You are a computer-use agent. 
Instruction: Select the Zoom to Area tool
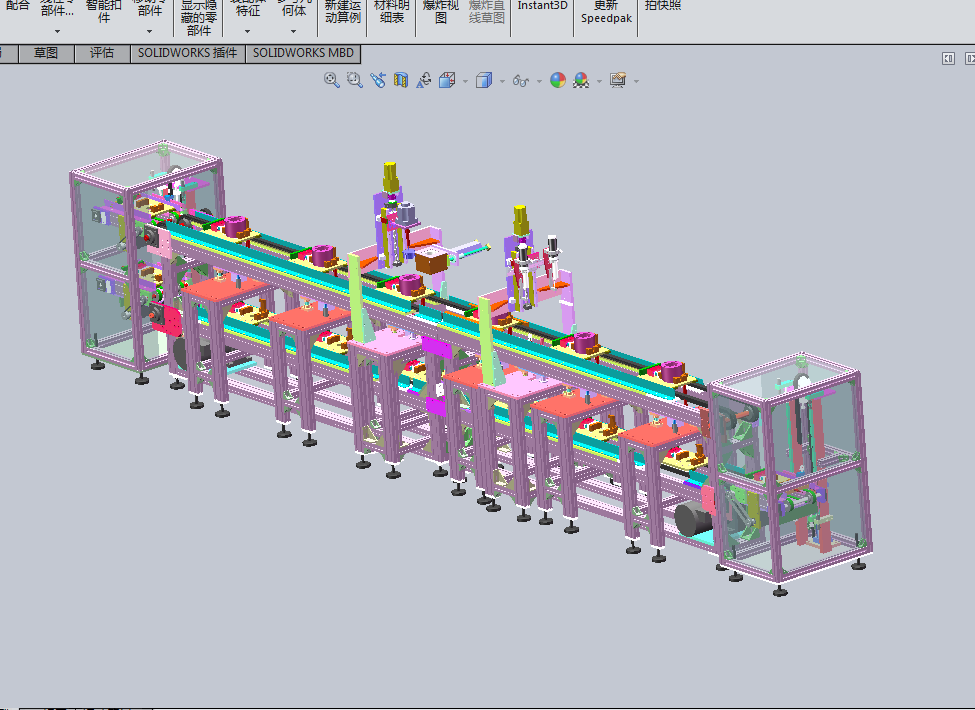coord(354,80)
